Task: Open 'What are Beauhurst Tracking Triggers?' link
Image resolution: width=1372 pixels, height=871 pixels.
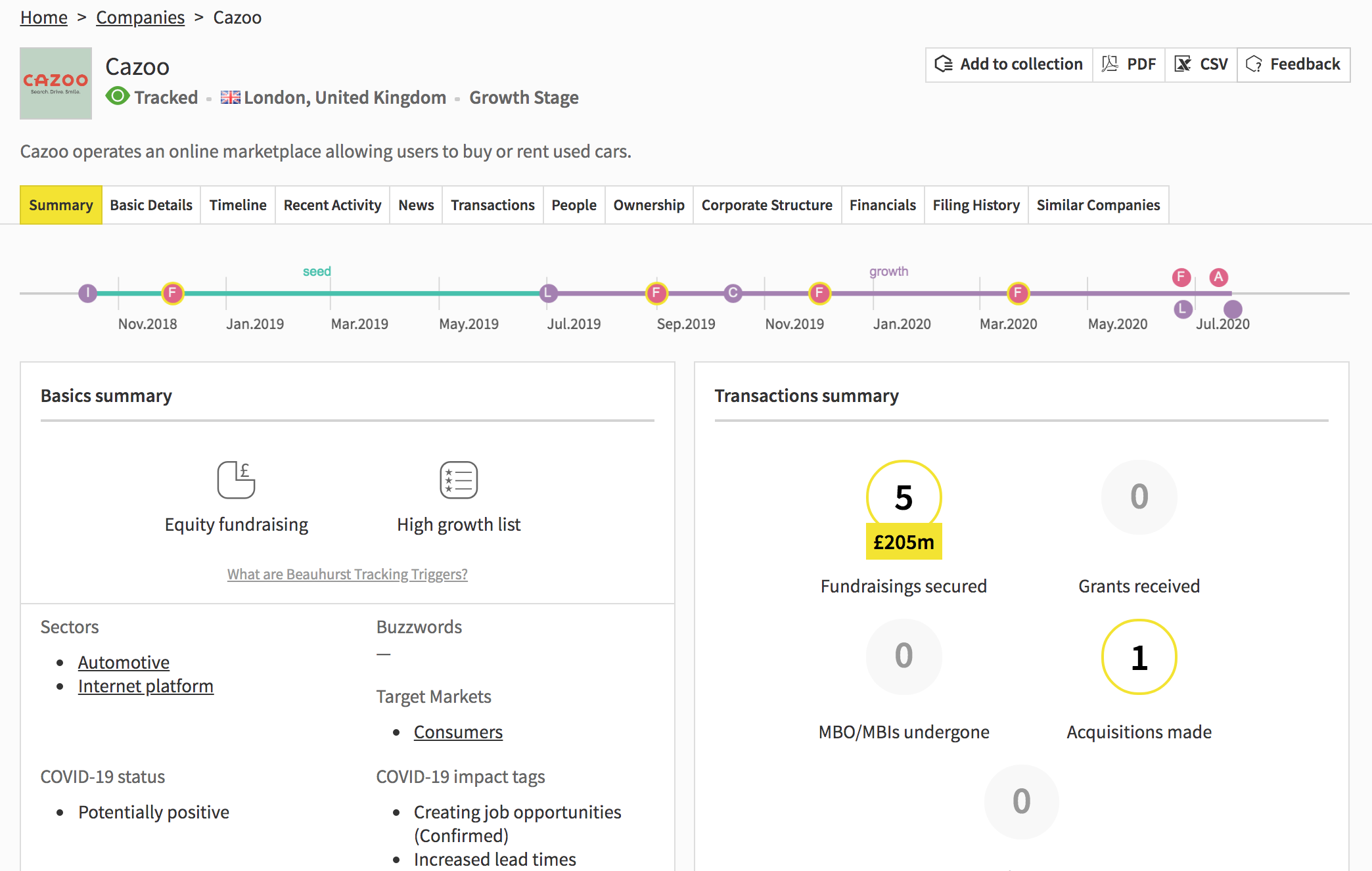Action: [348, 574]
